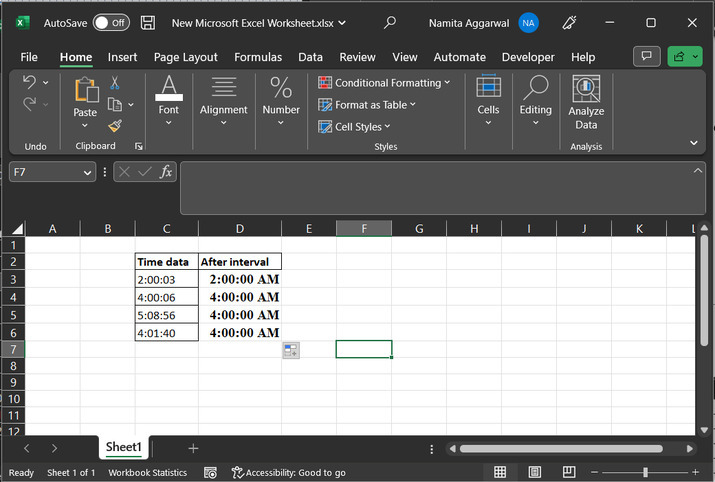Click the Undo arrow icon
Screen dimensions: 715x482
(29, 83)
